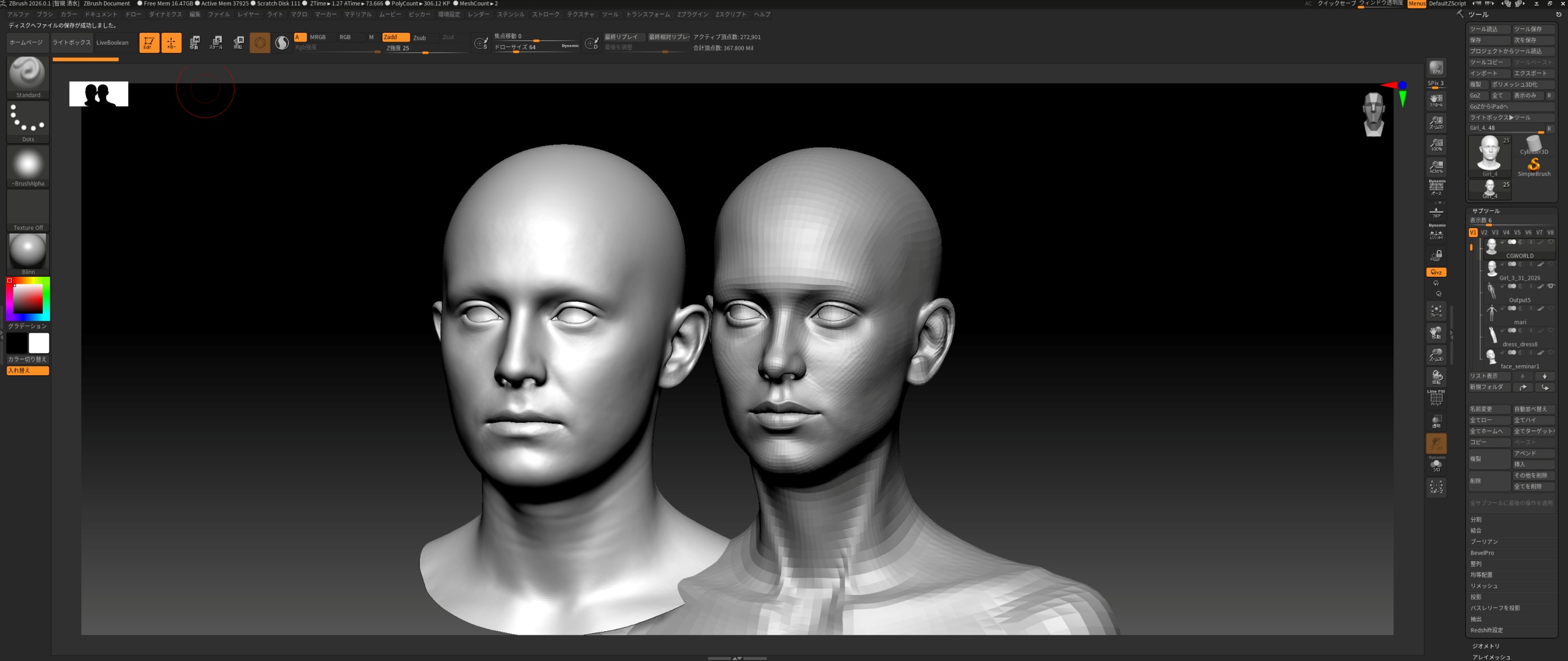
Task: Enable the MRGB mode button
Action: (x=318, y=37)
